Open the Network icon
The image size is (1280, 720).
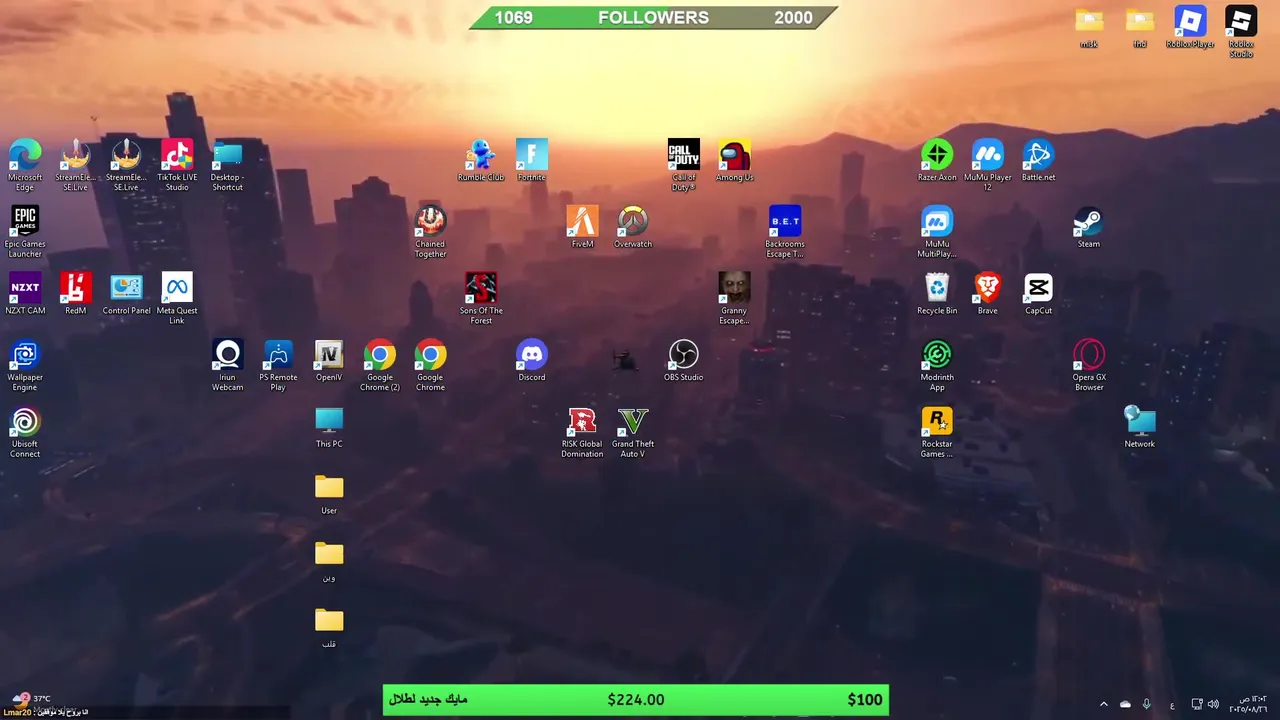click(1139, 428)
